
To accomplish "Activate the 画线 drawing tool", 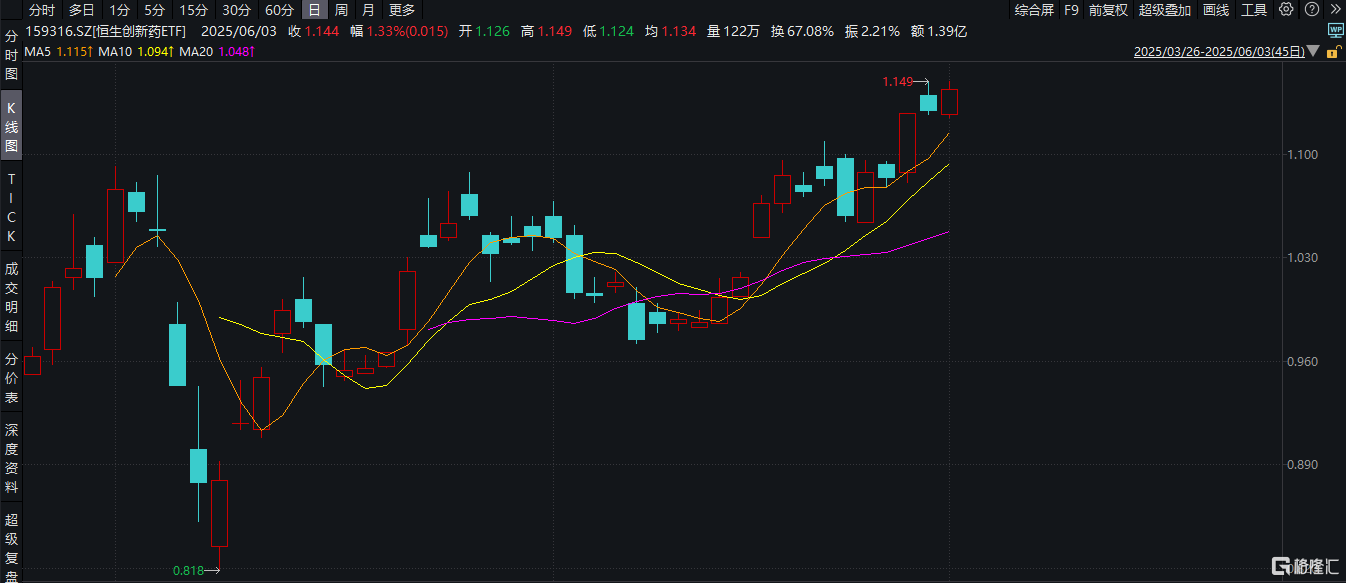I will (1216, 10).
